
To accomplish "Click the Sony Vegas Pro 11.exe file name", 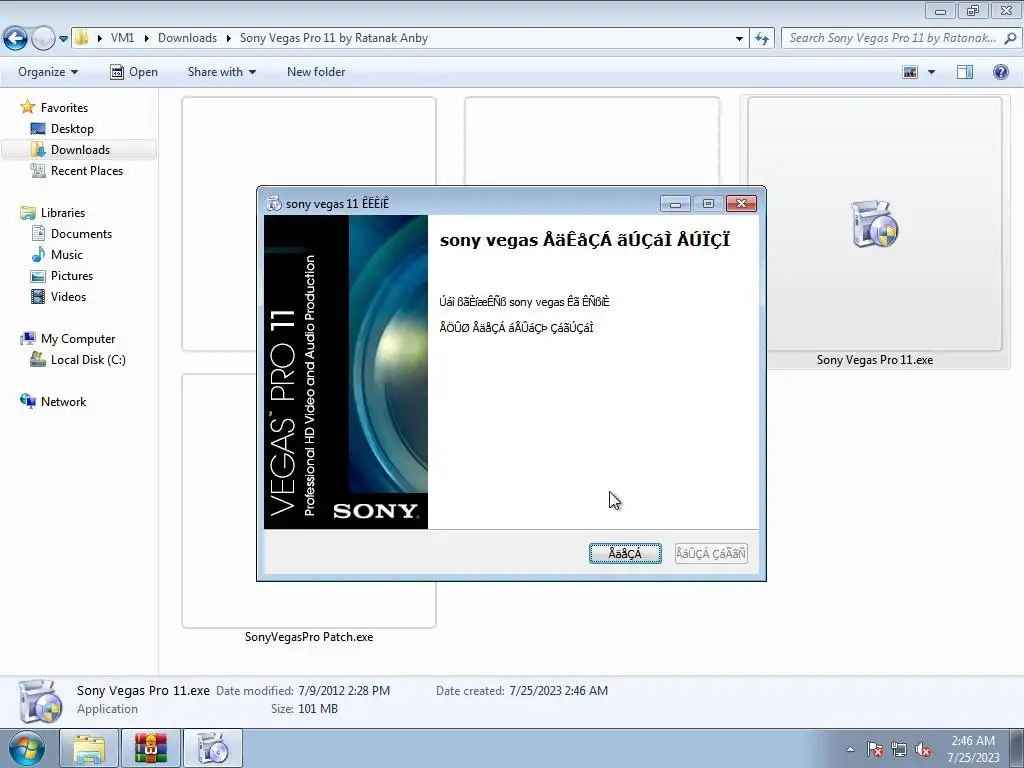I will (x=874, y=360).
